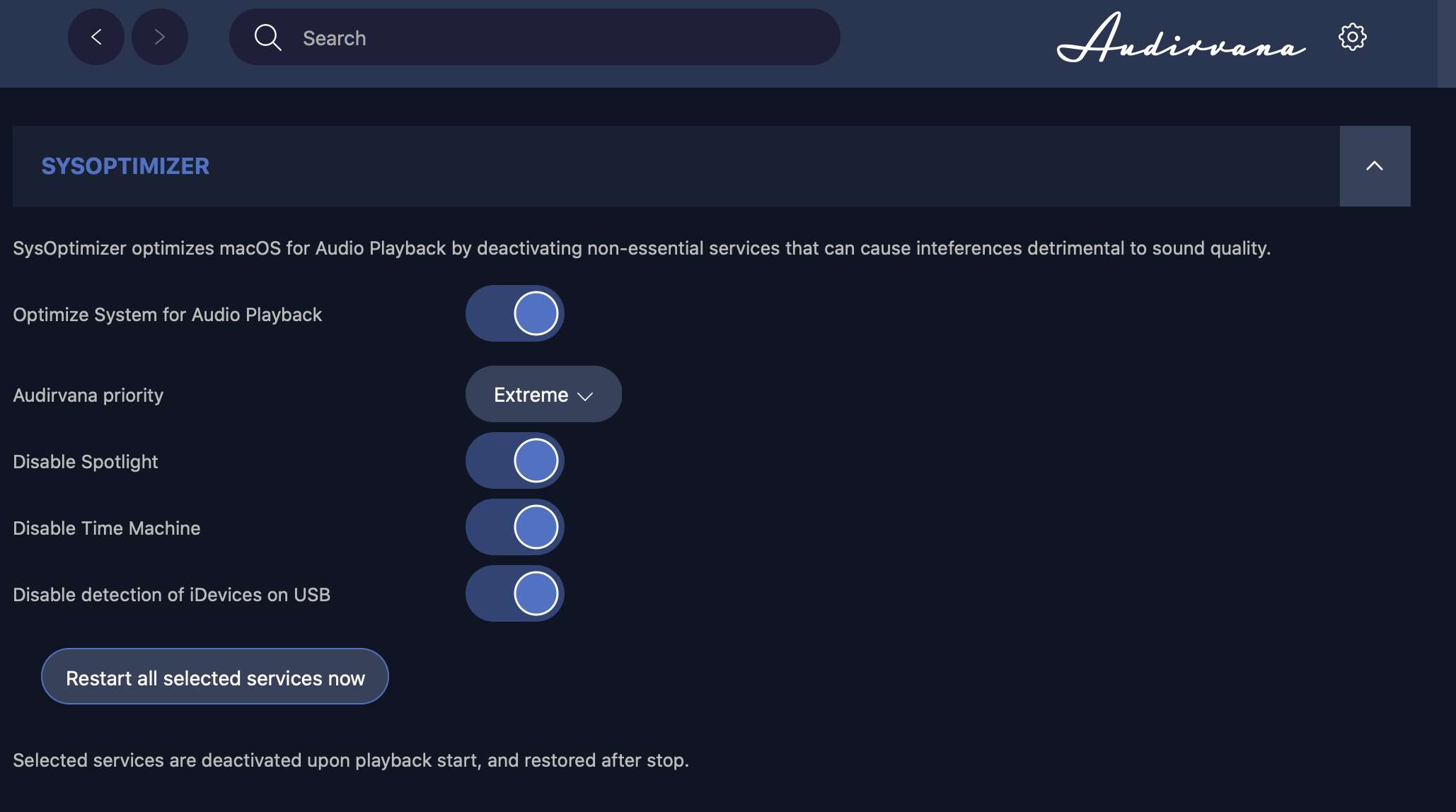Switch off Disable detection of iDevices on USB

click(x=515, y=593)
